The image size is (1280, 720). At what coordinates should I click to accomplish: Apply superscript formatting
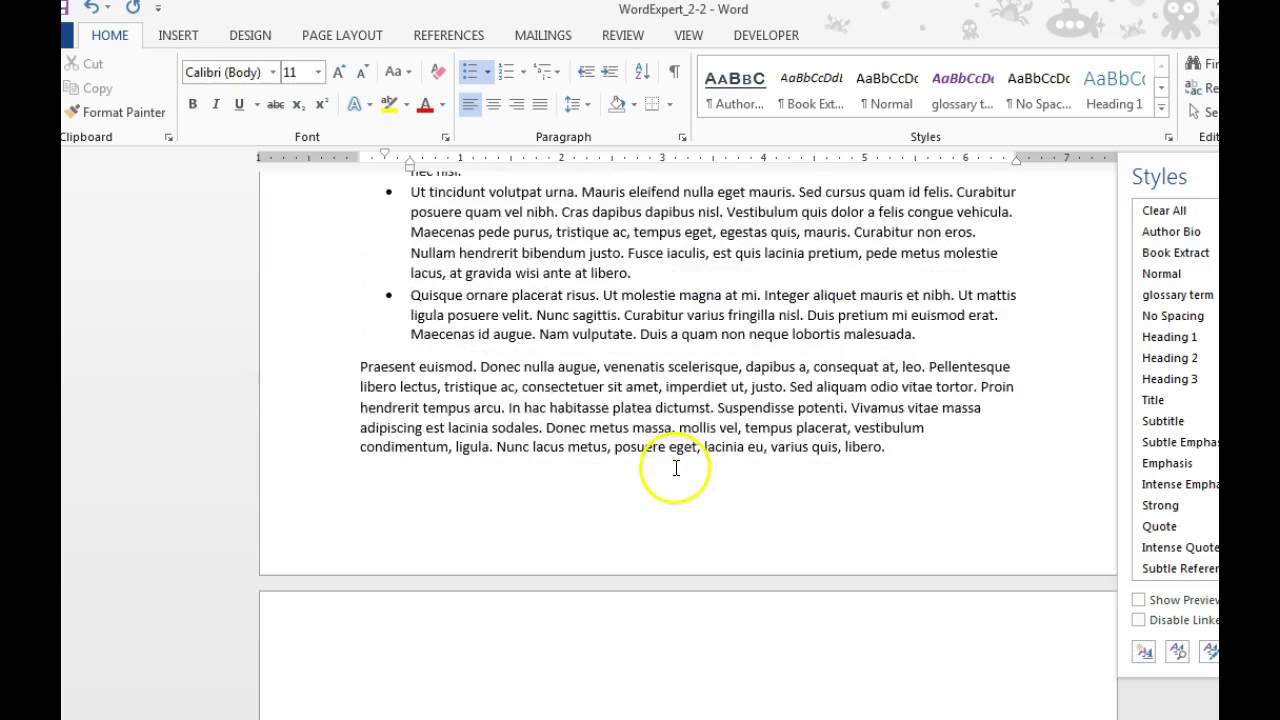tap(322, 104)
